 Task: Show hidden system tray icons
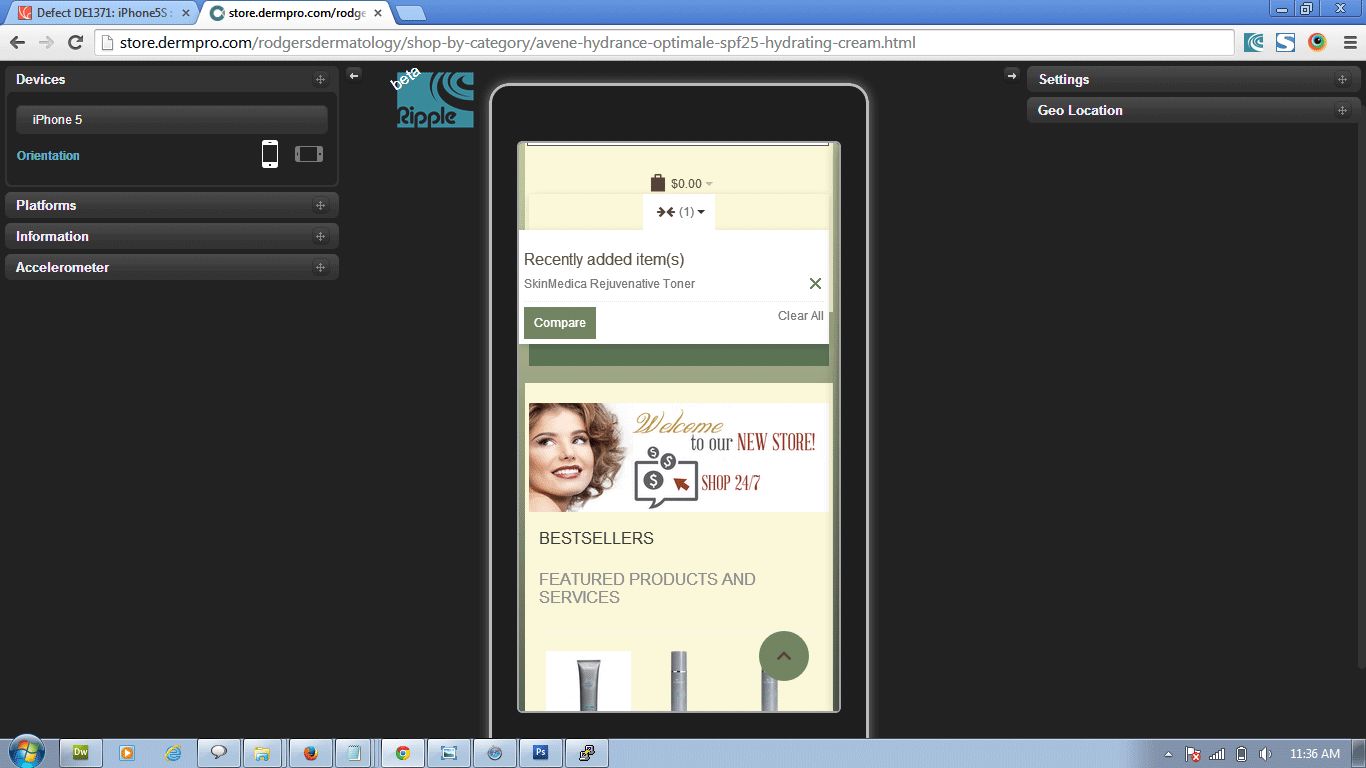pos(1168,753)
